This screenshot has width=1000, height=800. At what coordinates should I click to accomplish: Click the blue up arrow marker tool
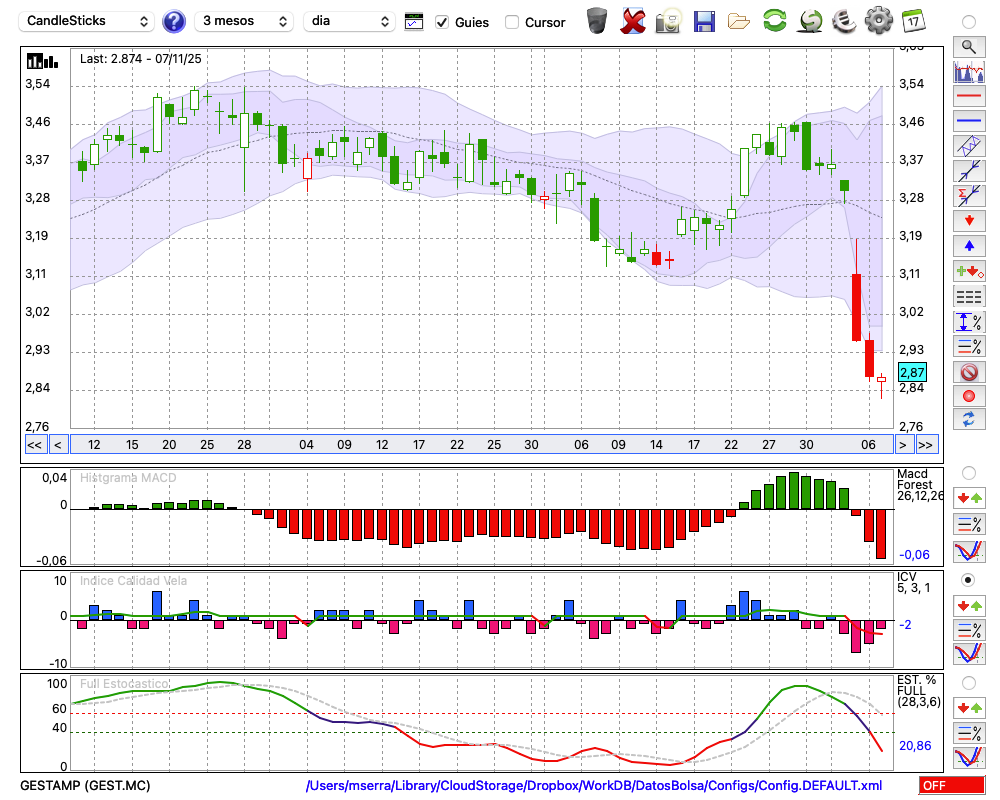[969, 246]
